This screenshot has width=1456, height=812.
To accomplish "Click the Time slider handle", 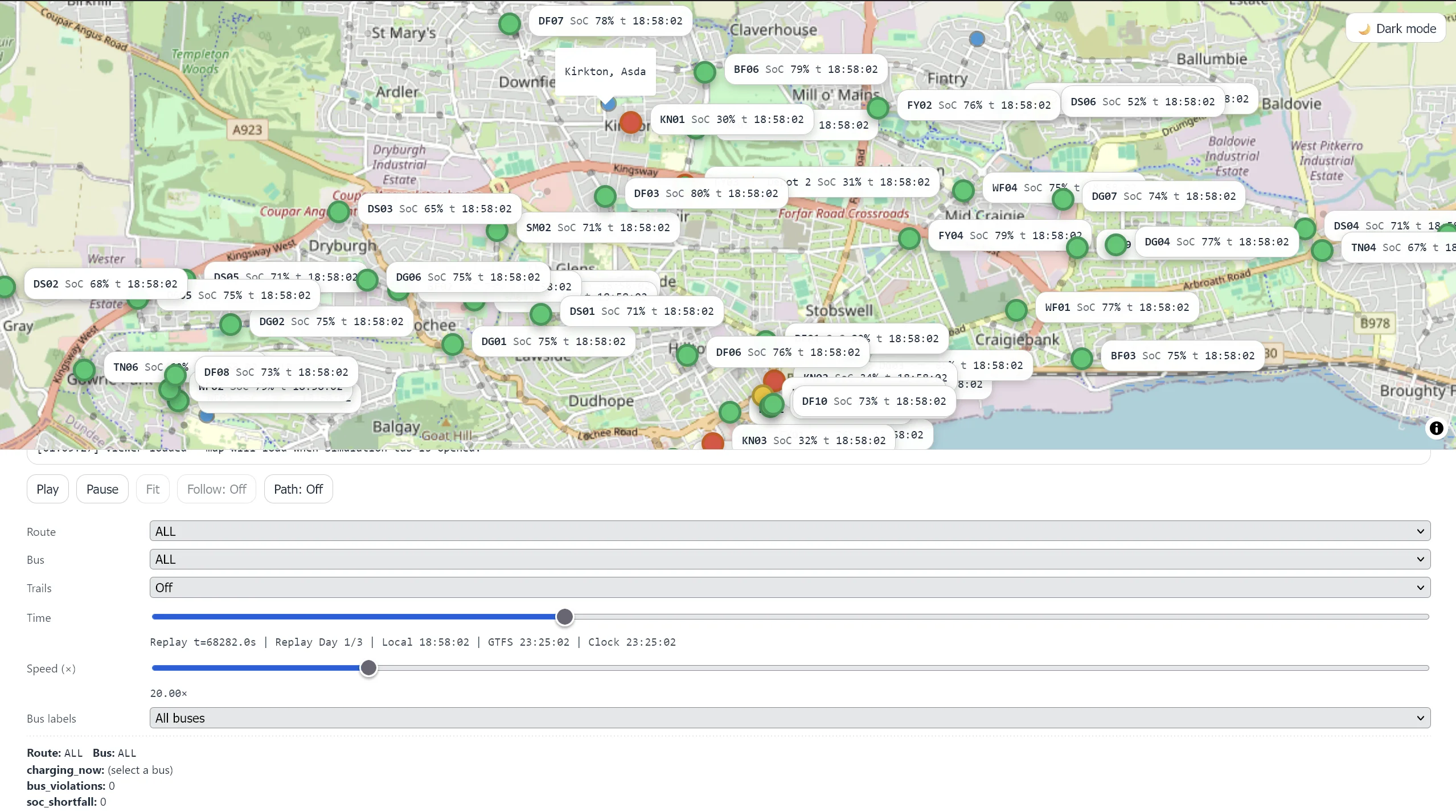I will 564,617.
